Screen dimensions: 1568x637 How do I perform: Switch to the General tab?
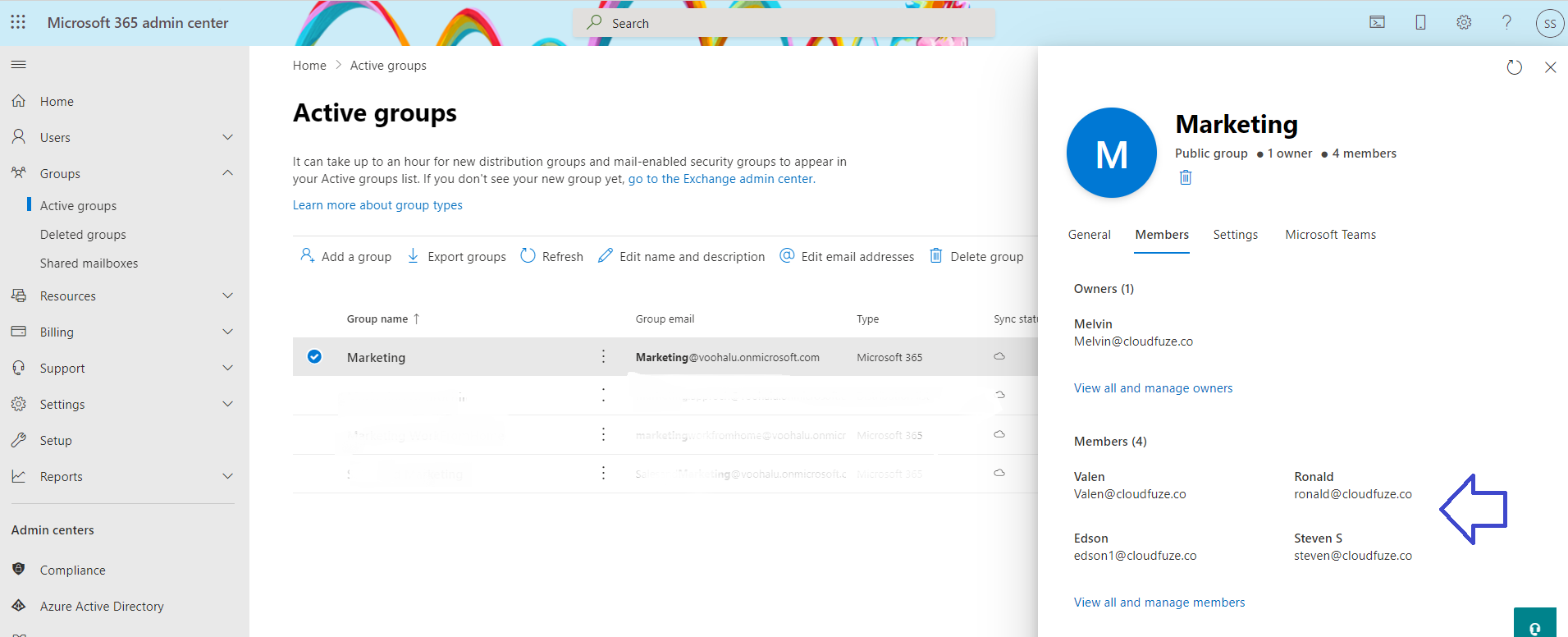point(1089,235)
